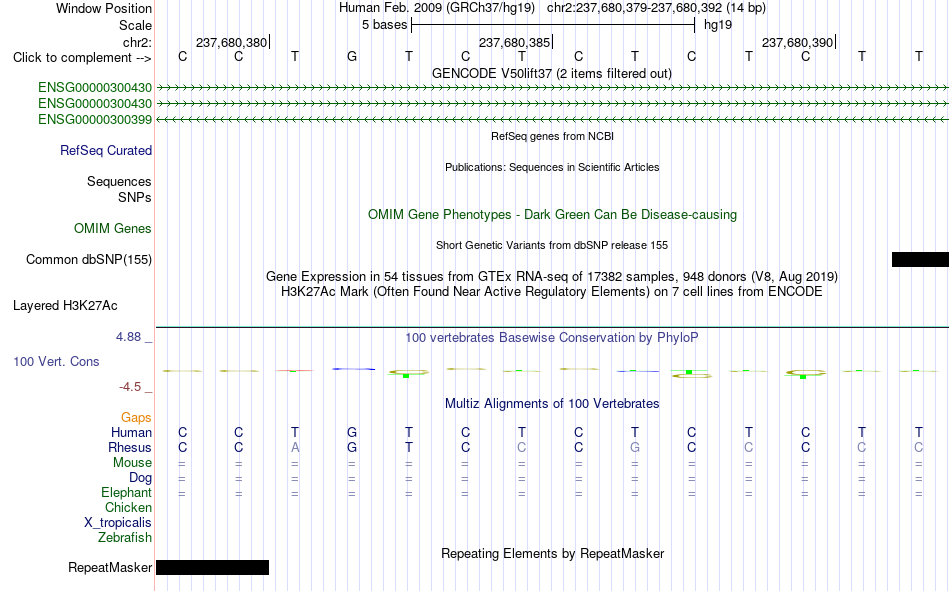Viewport: 950px width, 591px height.
Task: Click Repeating Elements by RepeatMasker title
Action: [x=552, y=553]
